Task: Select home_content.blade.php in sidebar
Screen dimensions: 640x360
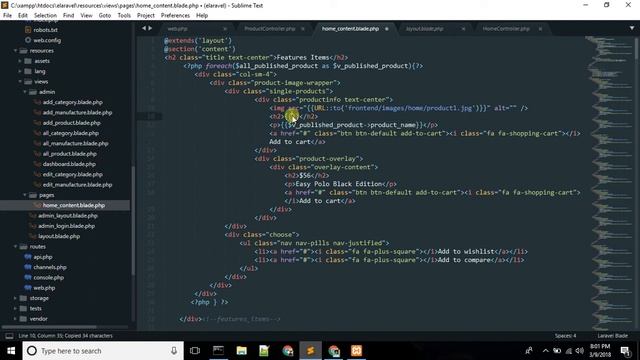Action: 73,205
